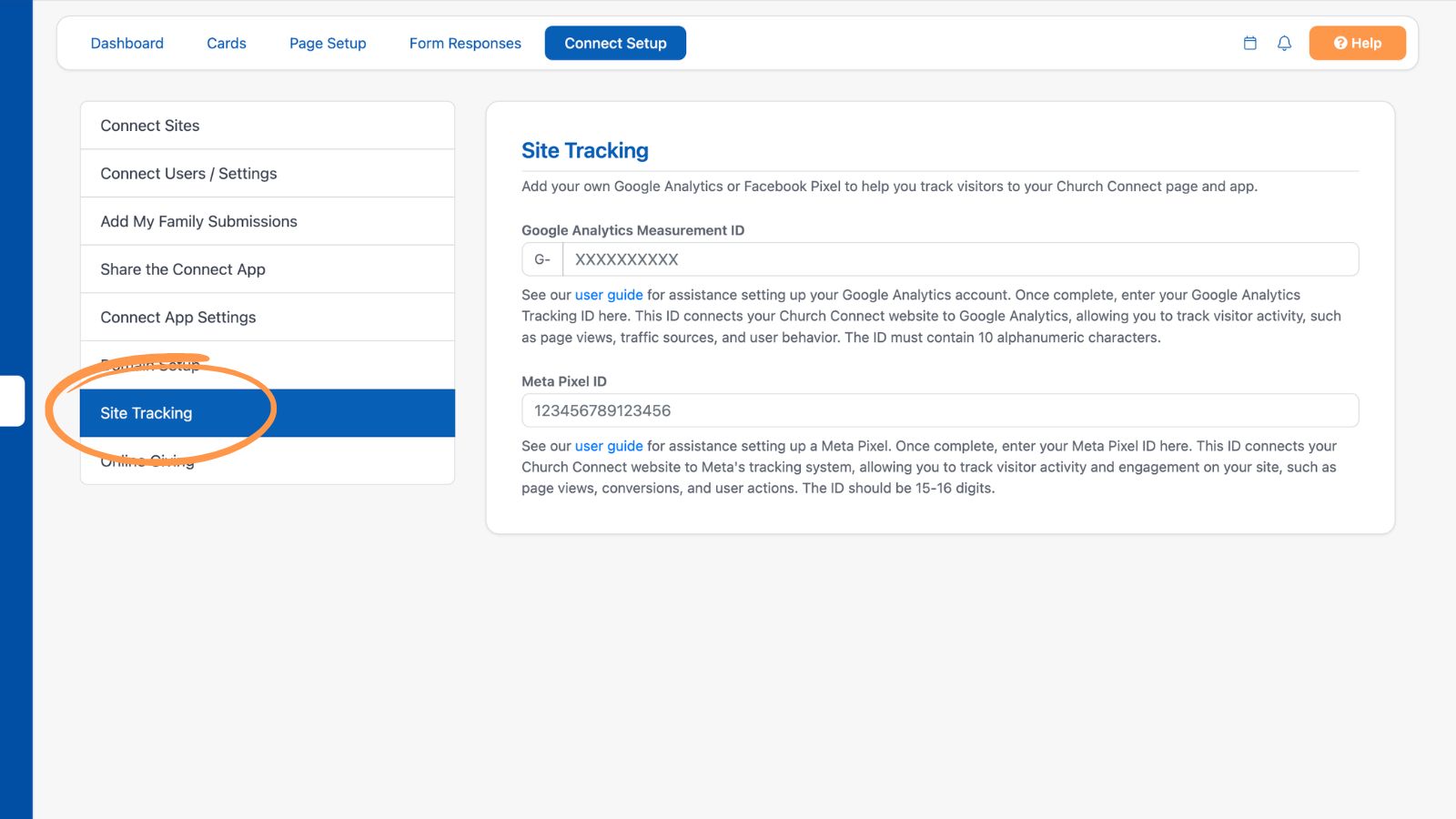Click the Google Analytics Measurement ID field
The height and width of the screenshot is (819, 1456).
960,259
